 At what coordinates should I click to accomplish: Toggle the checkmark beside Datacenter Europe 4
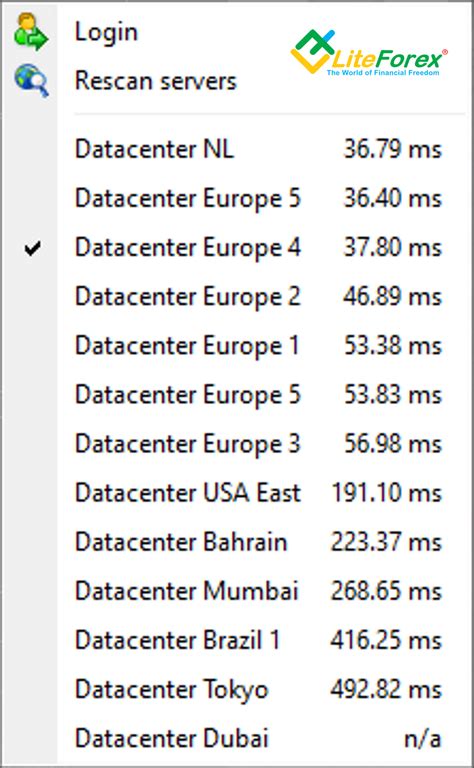tap(32, 249)
